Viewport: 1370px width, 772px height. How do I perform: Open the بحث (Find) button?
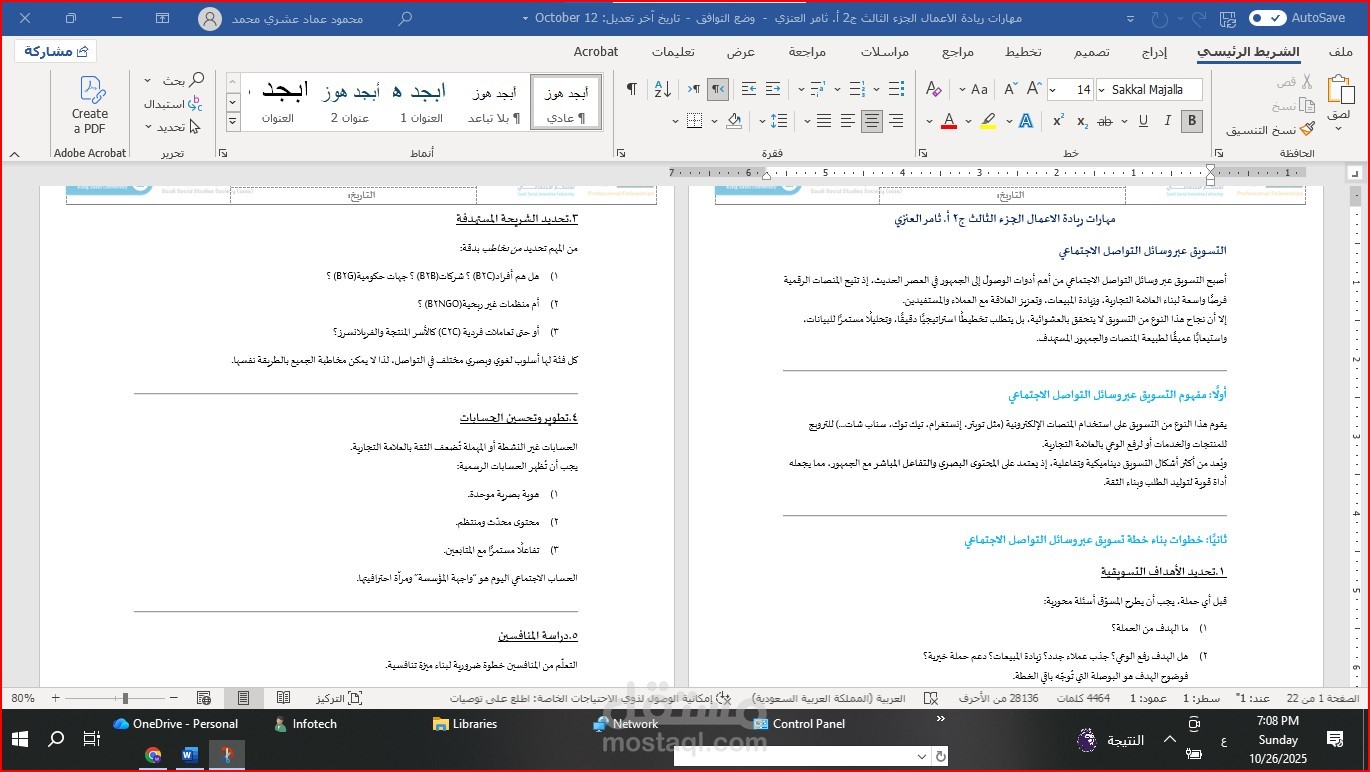(x=184, y=80)
